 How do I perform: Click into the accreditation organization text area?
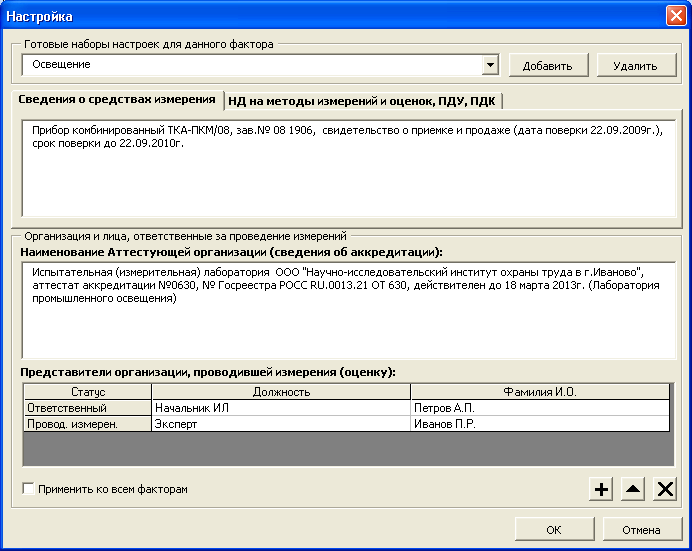(x=349, y=310)
